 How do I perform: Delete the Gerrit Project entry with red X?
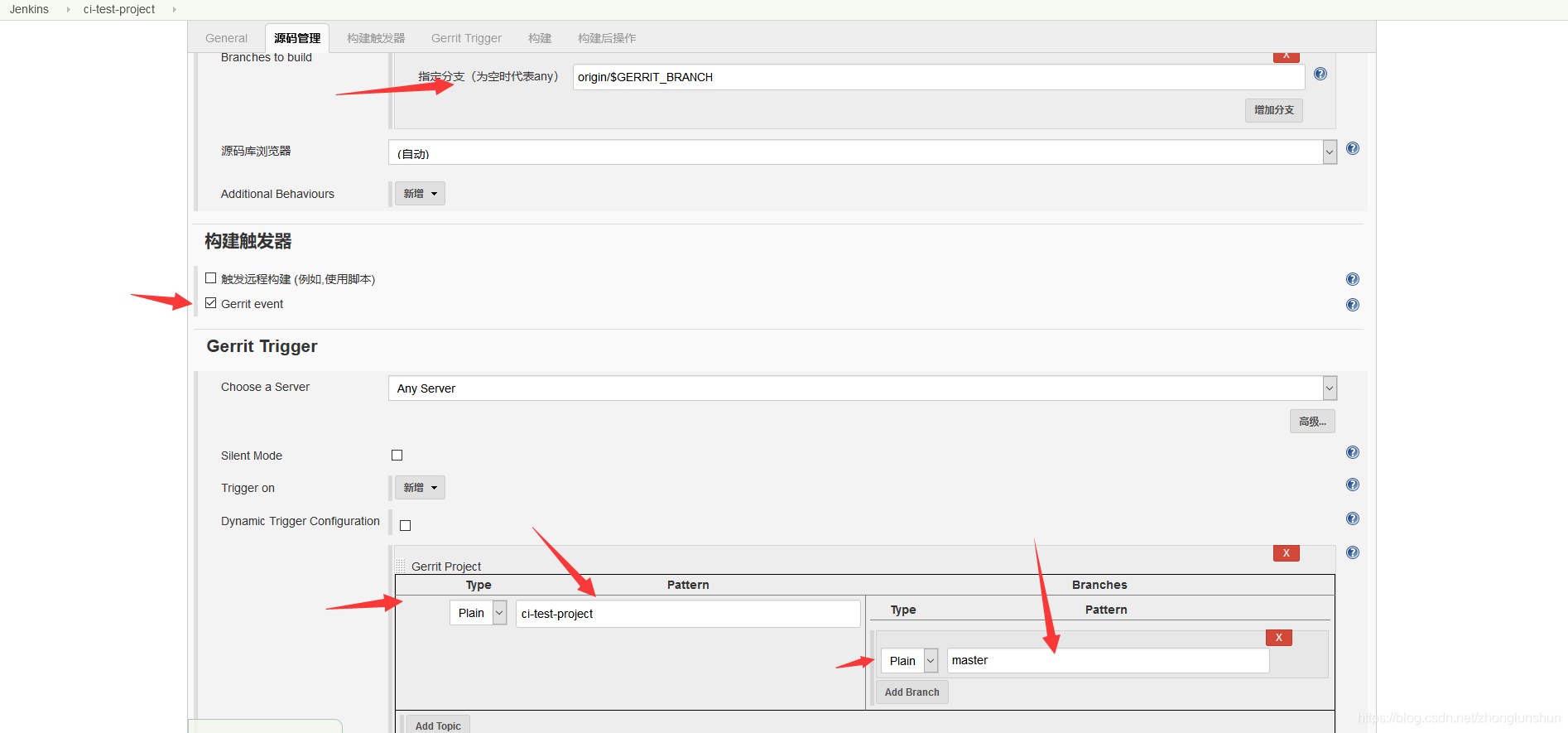click(1287, 553)
